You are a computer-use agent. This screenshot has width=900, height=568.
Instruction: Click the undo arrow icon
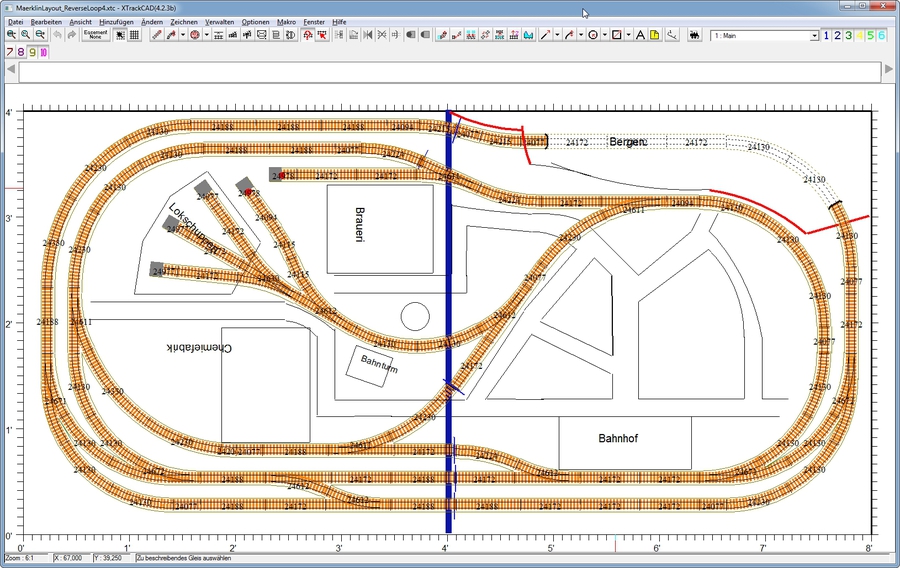(57, 35)
